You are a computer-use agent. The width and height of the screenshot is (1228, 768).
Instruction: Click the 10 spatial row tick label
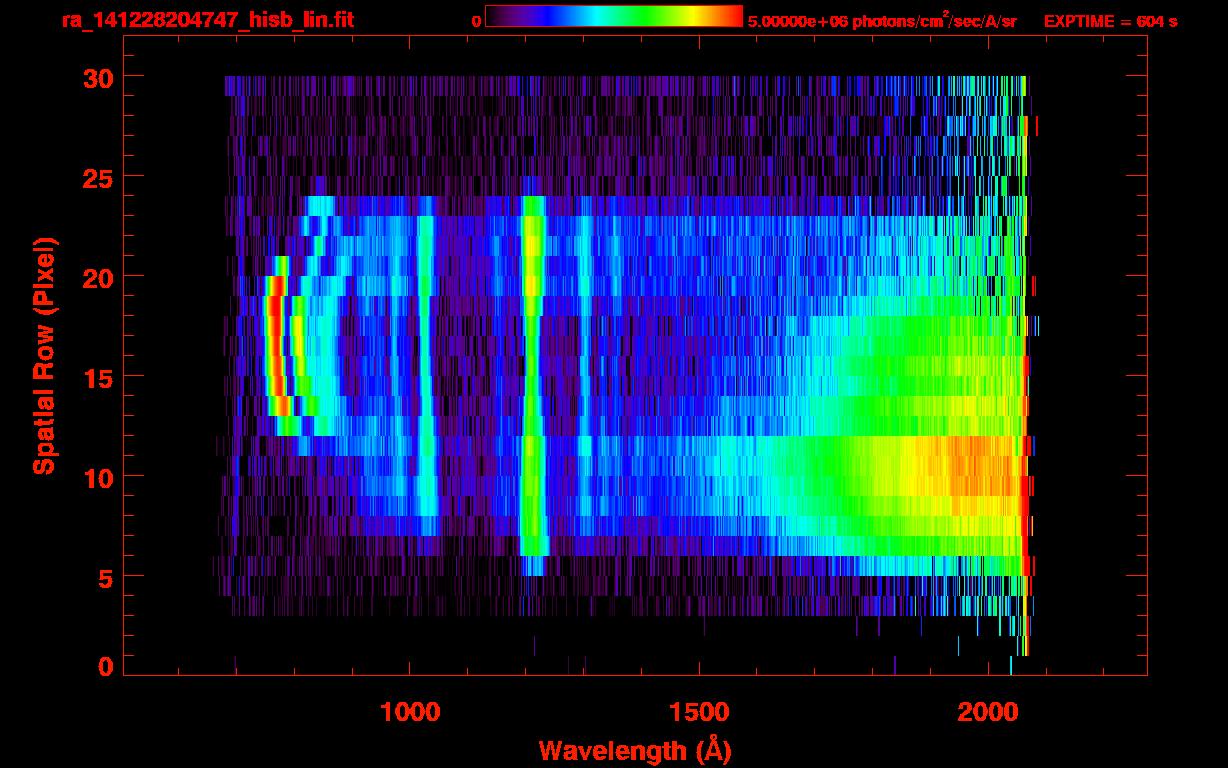click(x=98, y=477)
